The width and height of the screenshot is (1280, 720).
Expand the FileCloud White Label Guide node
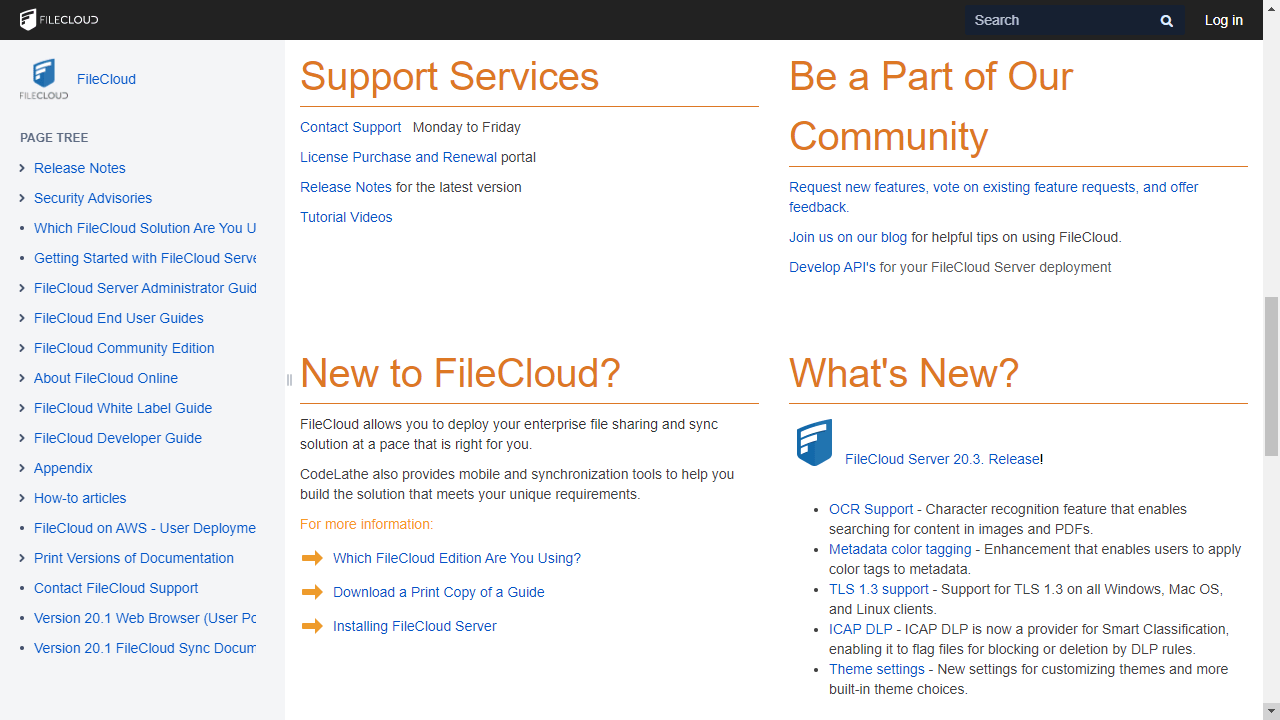click(22, 408)
